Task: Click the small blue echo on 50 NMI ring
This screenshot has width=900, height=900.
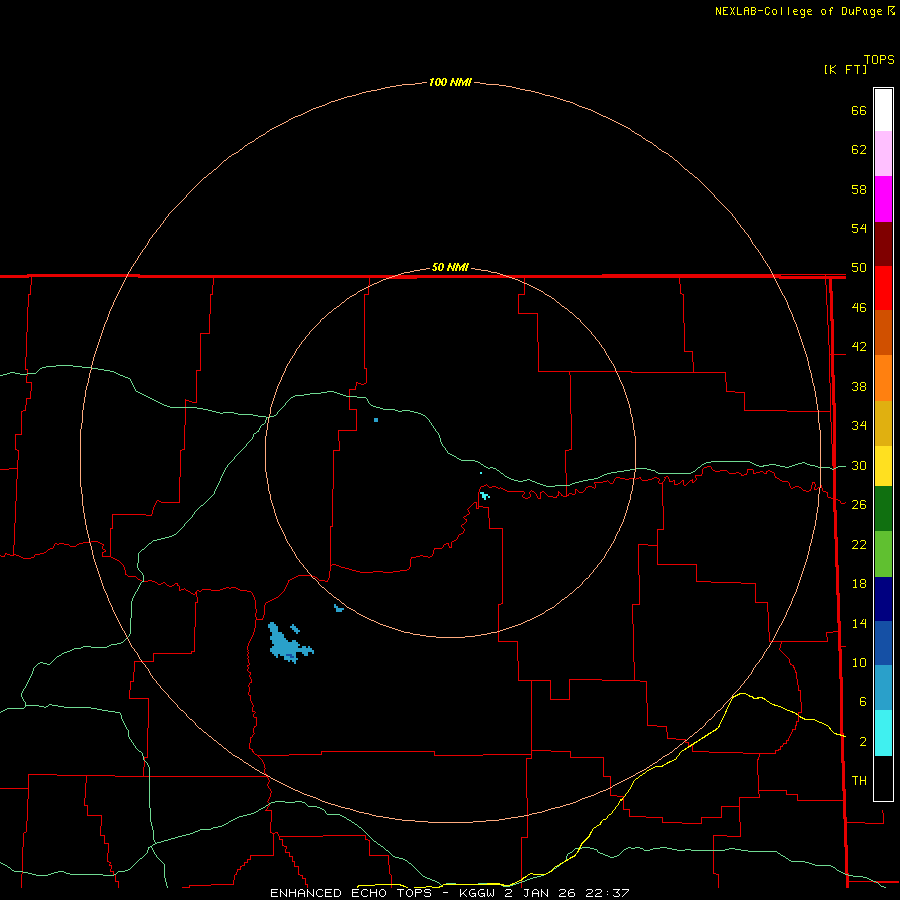Action: 339,608
